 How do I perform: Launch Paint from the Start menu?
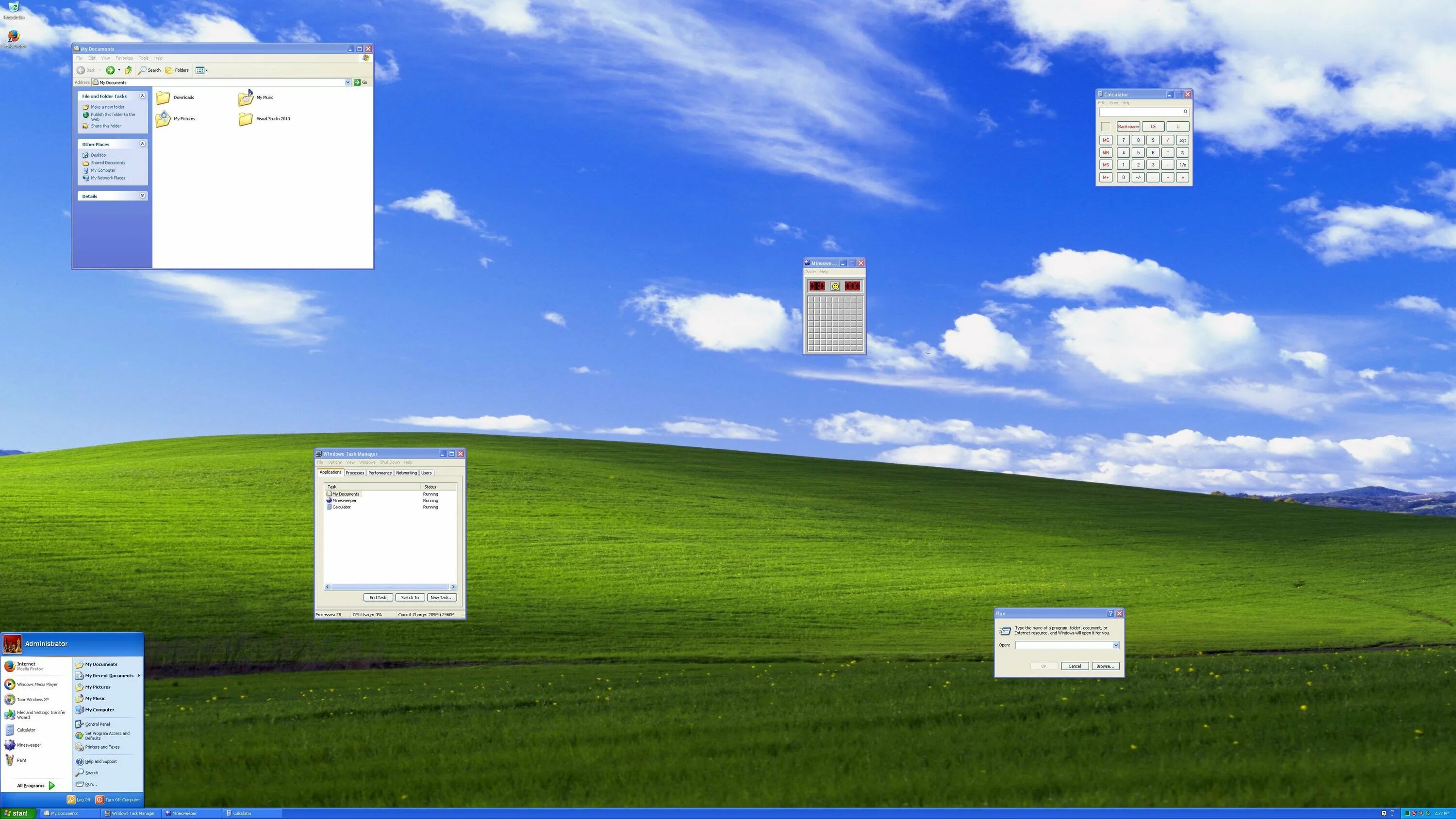tap(21, 760)
